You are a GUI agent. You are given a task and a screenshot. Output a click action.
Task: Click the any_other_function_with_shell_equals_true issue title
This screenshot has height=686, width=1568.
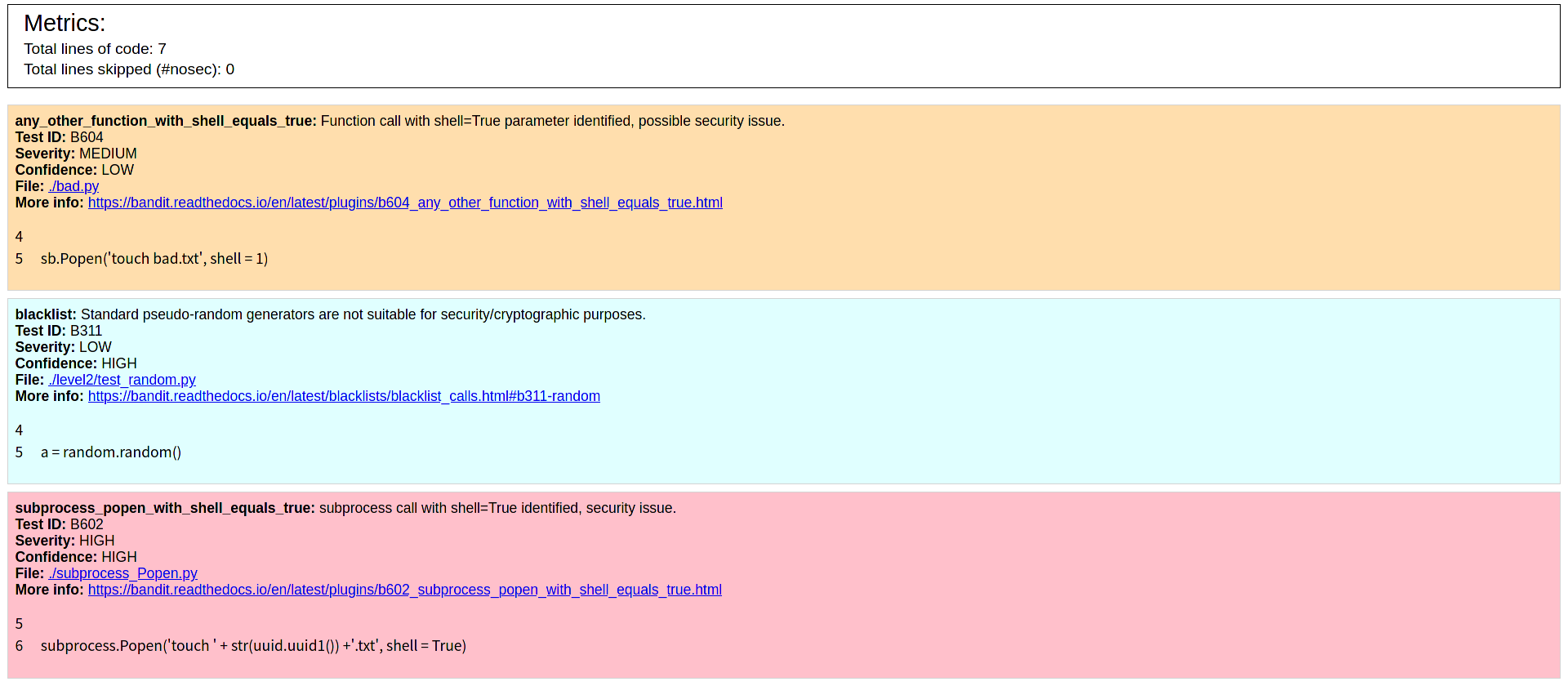[x=165, y=121]
